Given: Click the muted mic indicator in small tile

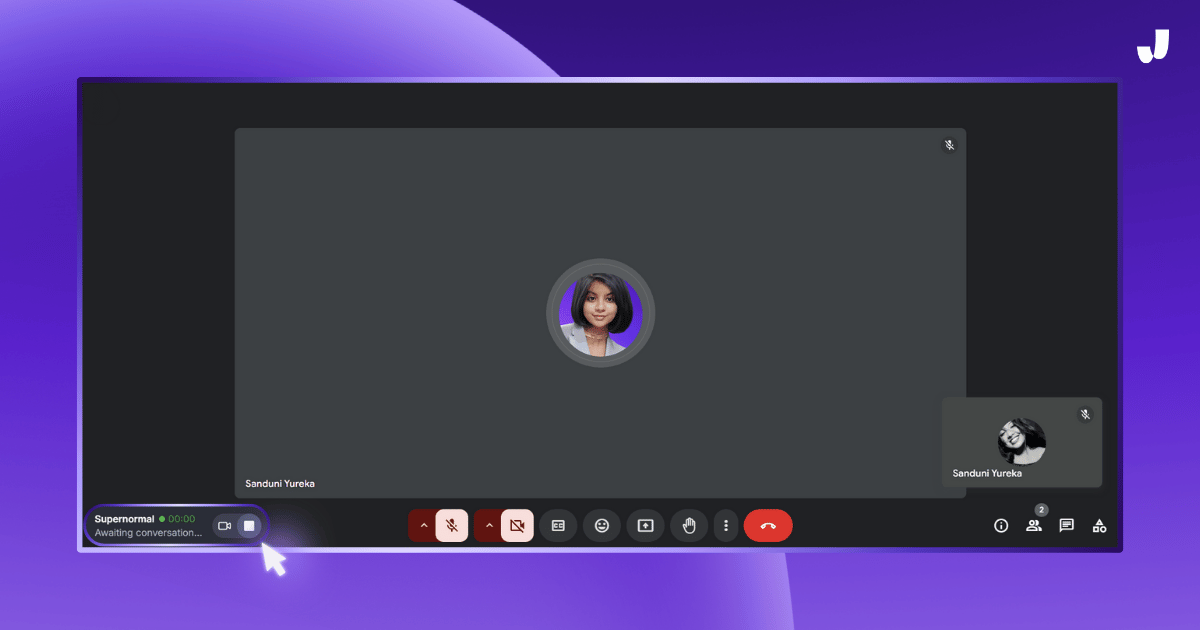Looking at the screenshot, I should click(1085, 414).
